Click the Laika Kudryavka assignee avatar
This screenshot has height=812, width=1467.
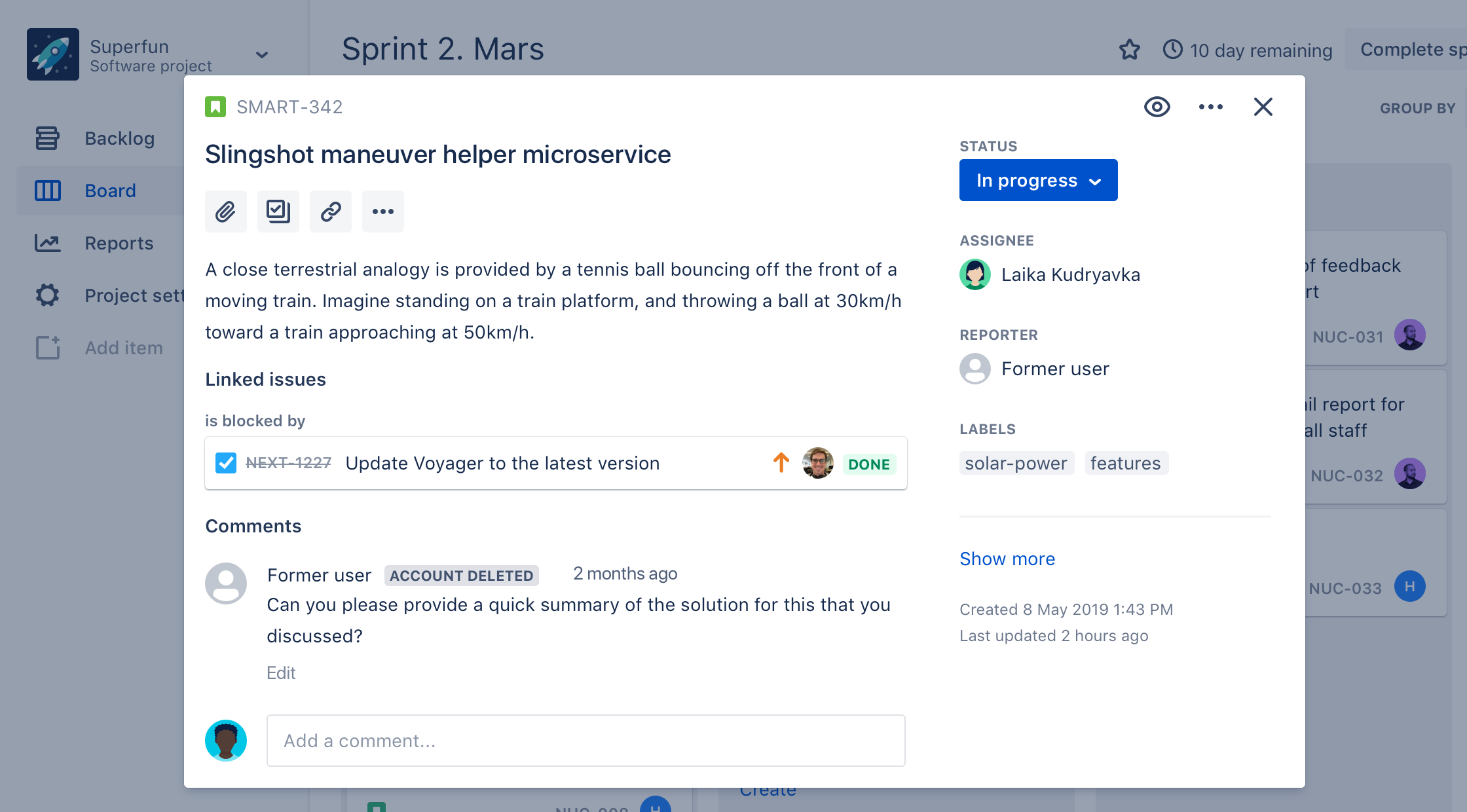click(x=975, y=273)
